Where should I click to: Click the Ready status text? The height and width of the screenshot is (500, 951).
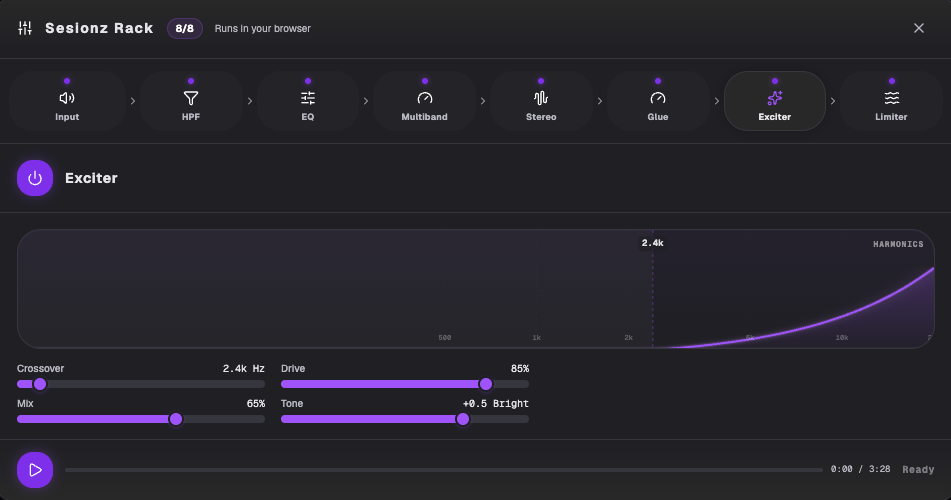pyautogui.click(x=918, y=470)
